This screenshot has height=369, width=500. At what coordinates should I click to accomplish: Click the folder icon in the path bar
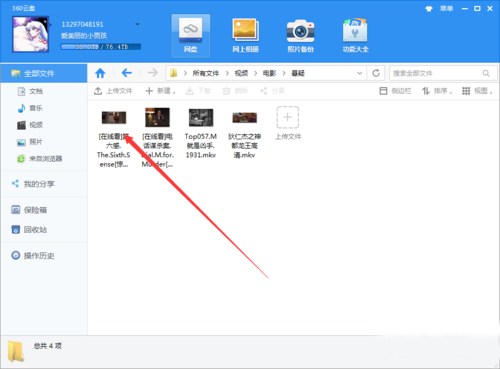pos(173,73)
